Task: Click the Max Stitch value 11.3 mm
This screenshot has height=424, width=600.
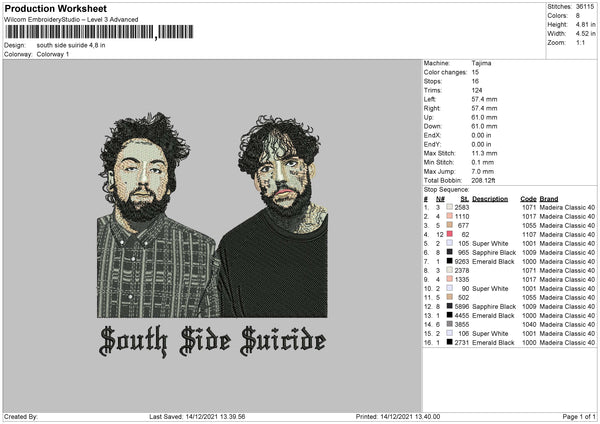Action: pos(484,153)
